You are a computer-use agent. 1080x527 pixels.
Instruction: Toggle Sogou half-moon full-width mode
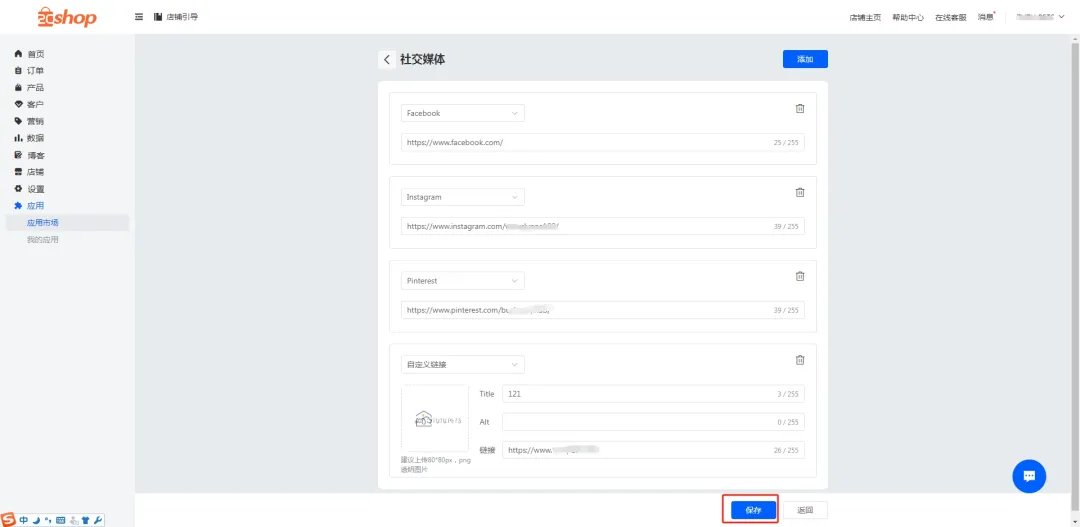[x=36, y=521]
